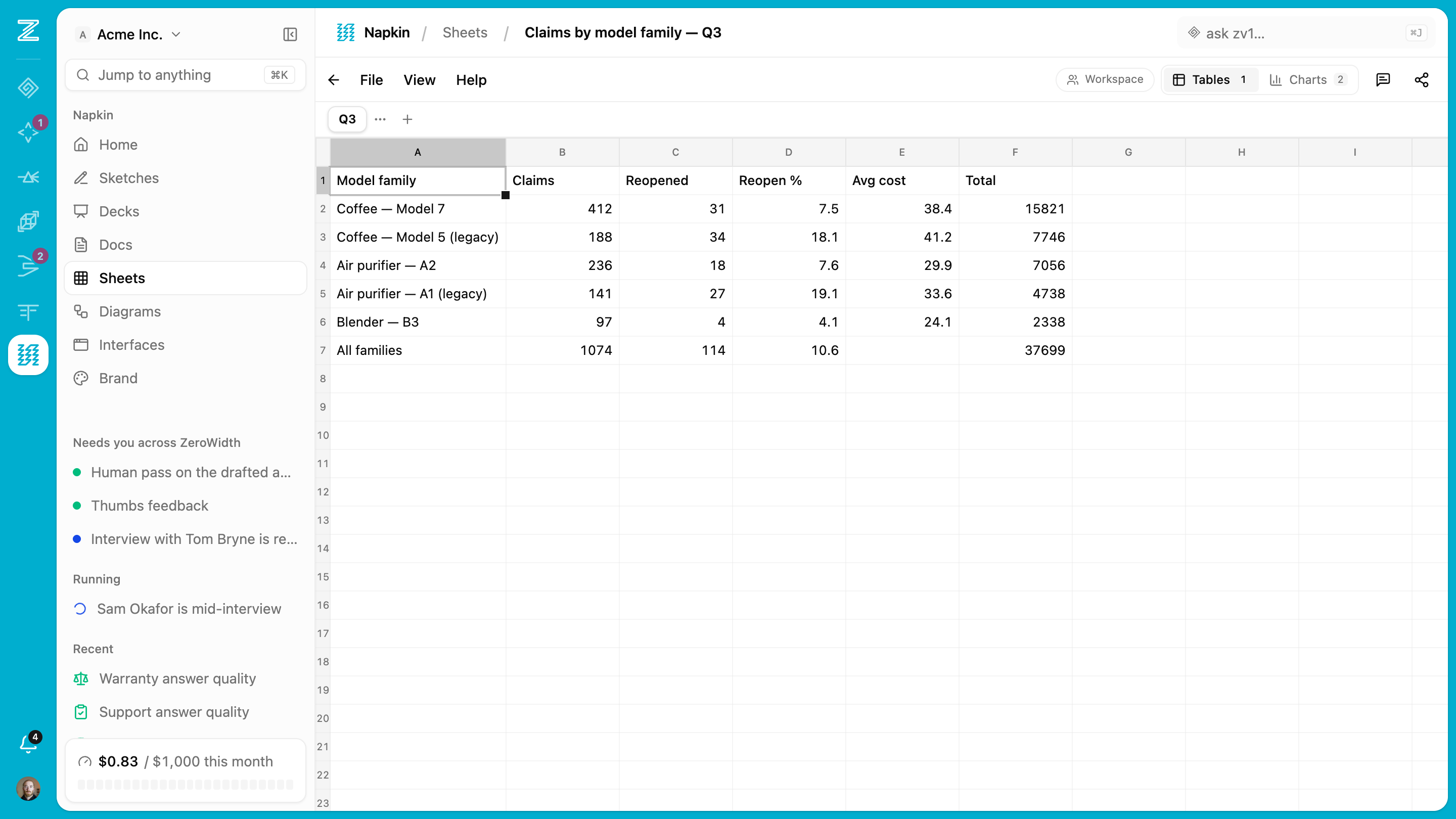Open the diamond layers app in left rail
This screenshot has height=819, width=1456.
point(28,87)
